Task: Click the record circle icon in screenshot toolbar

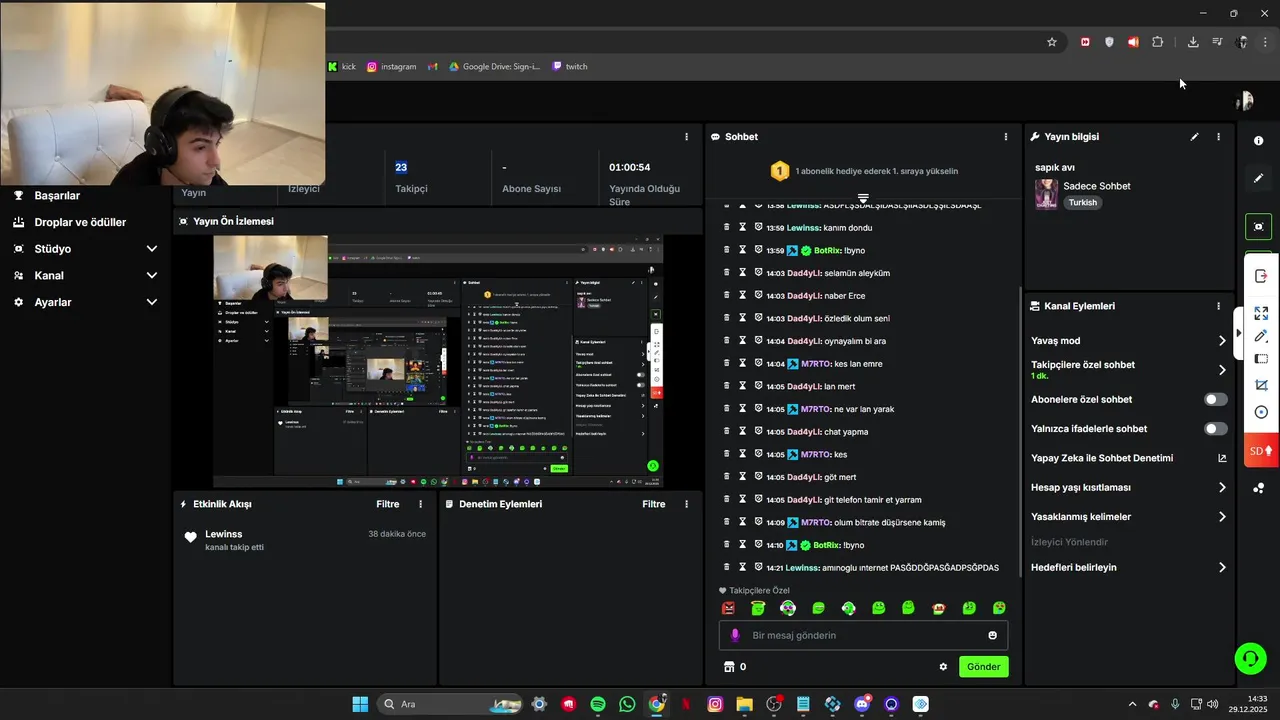Action: pos(1261,412)
